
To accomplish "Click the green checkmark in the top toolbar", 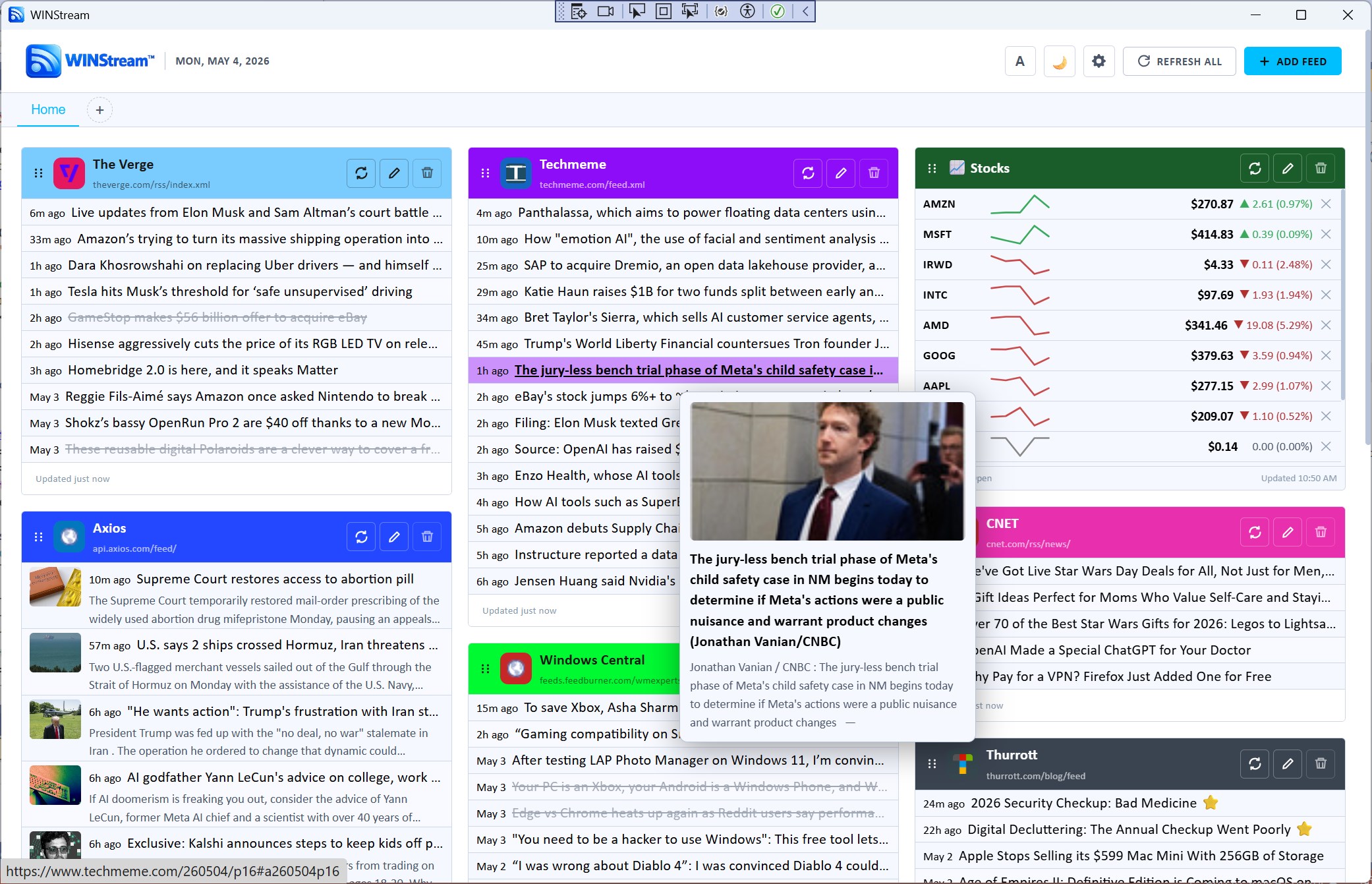I will point(778,11).
